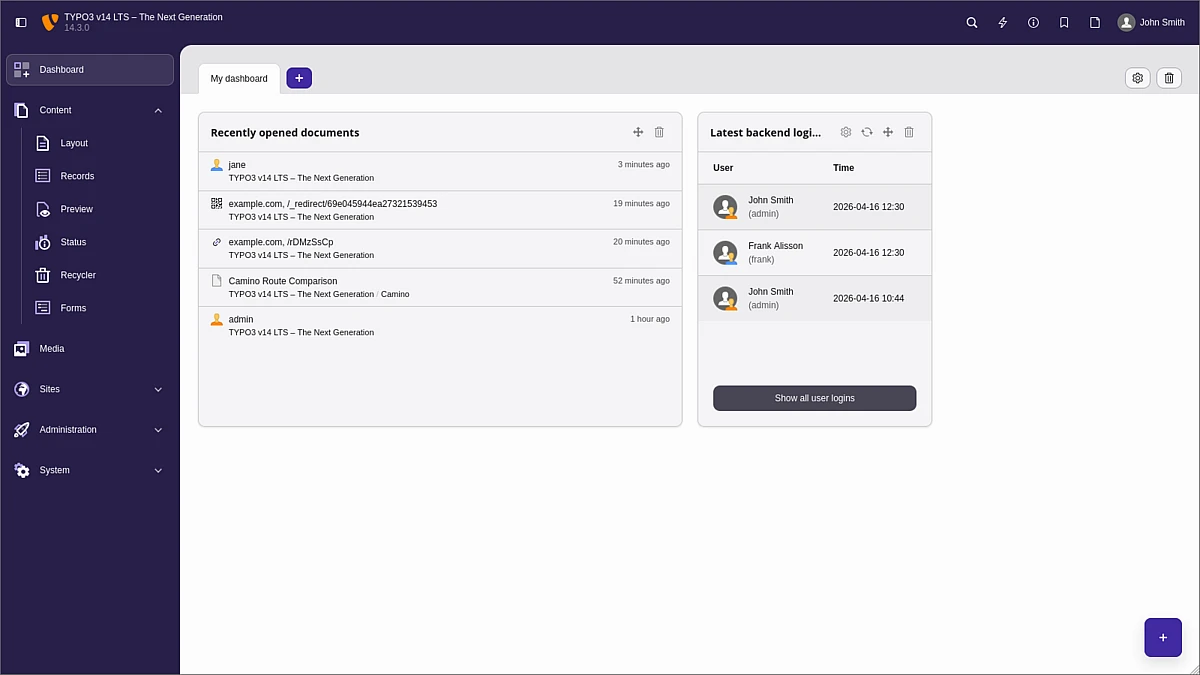Open settings of Latest backend logins widget
This screenshot has height=675, width=1200.
click(x=846, y=132)
